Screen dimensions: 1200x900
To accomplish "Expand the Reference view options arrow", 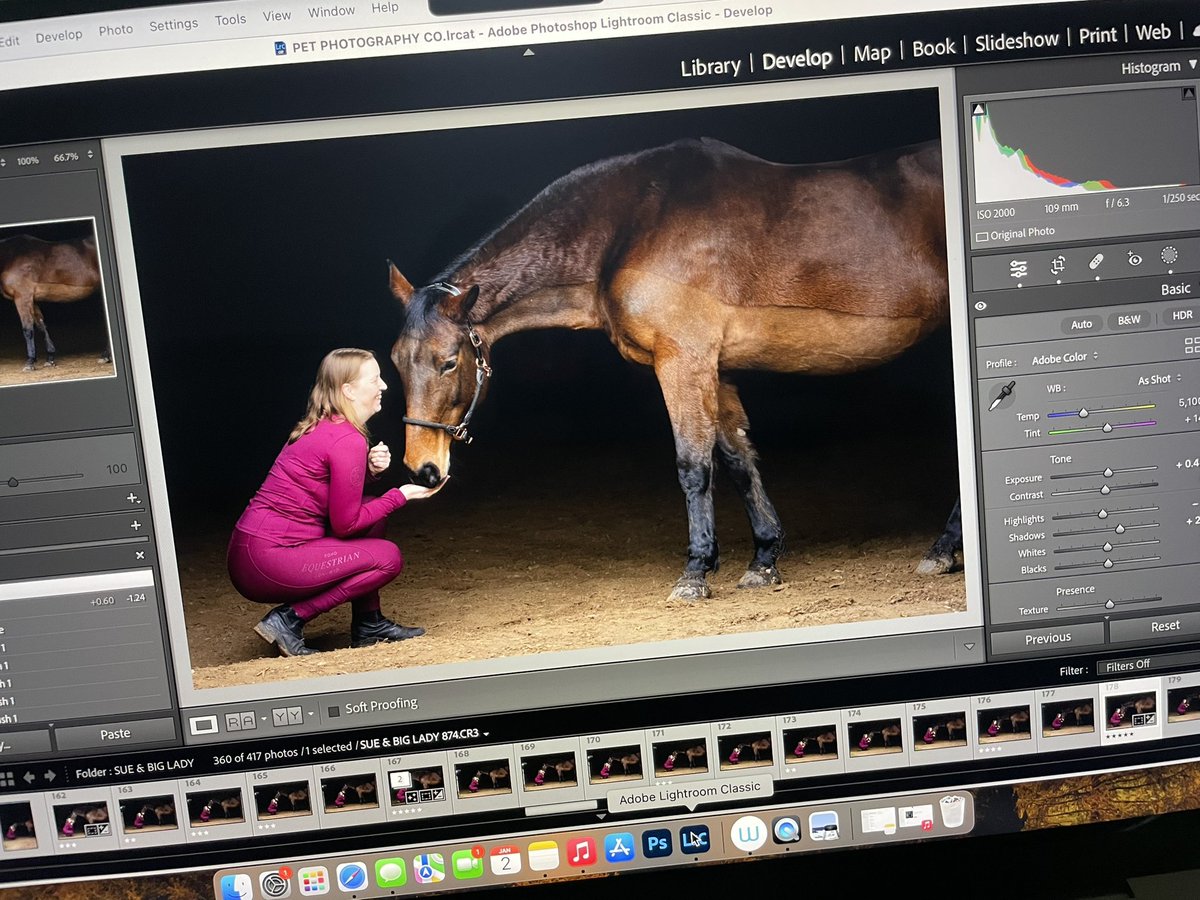I will [x=263, y=718].
